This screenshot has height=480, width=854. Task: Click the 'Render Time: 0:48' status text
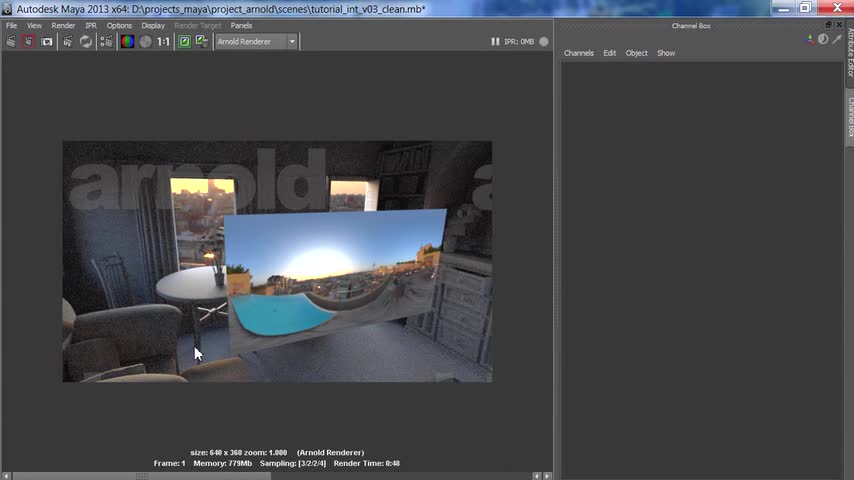click(367, 463)
